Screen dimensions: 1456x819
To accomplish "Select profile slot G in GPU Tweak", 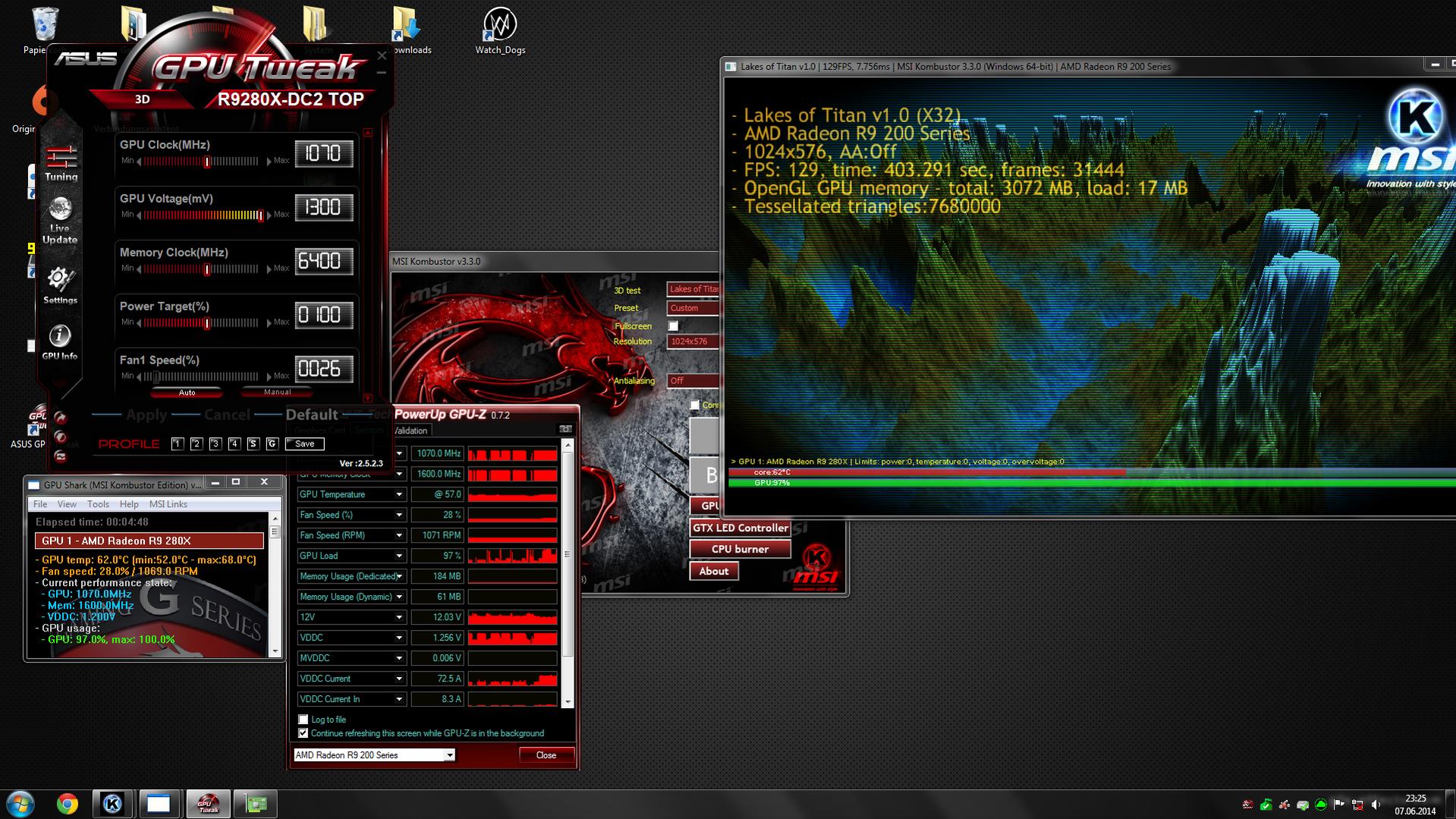I will tap(272, 444).
